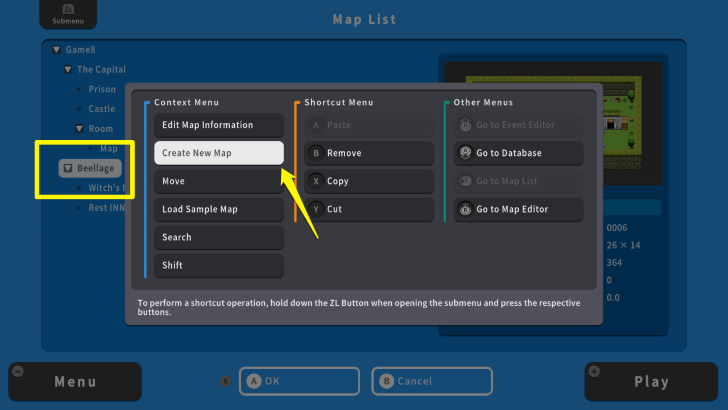Click the Cancel button
The image size is (728, 410).
point(432,381)
